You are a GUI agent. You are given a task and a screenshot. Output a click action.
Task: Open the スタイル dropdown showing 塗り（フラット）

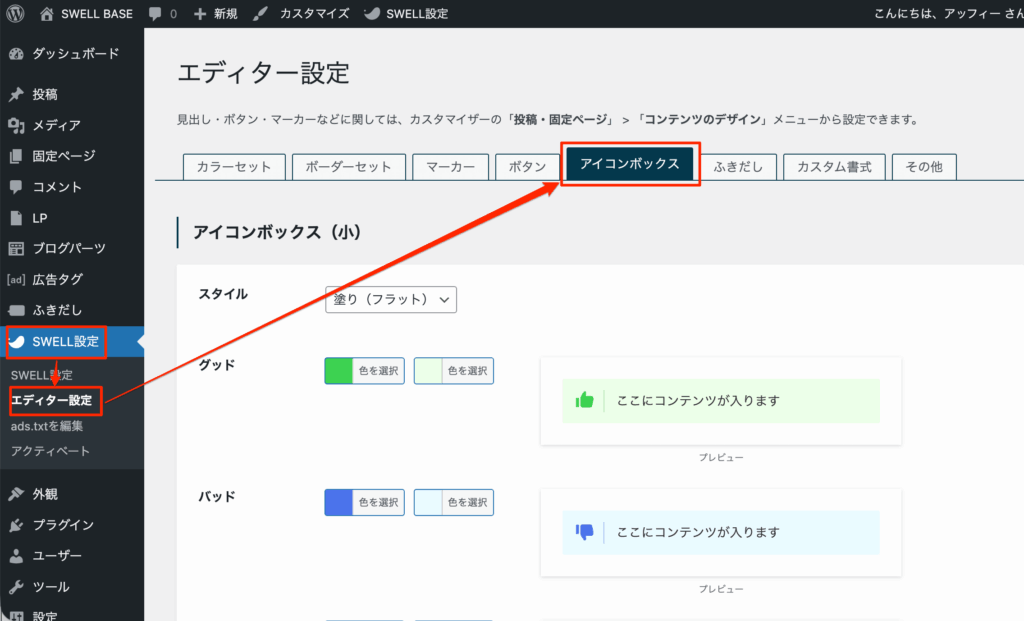coord(390,299)
